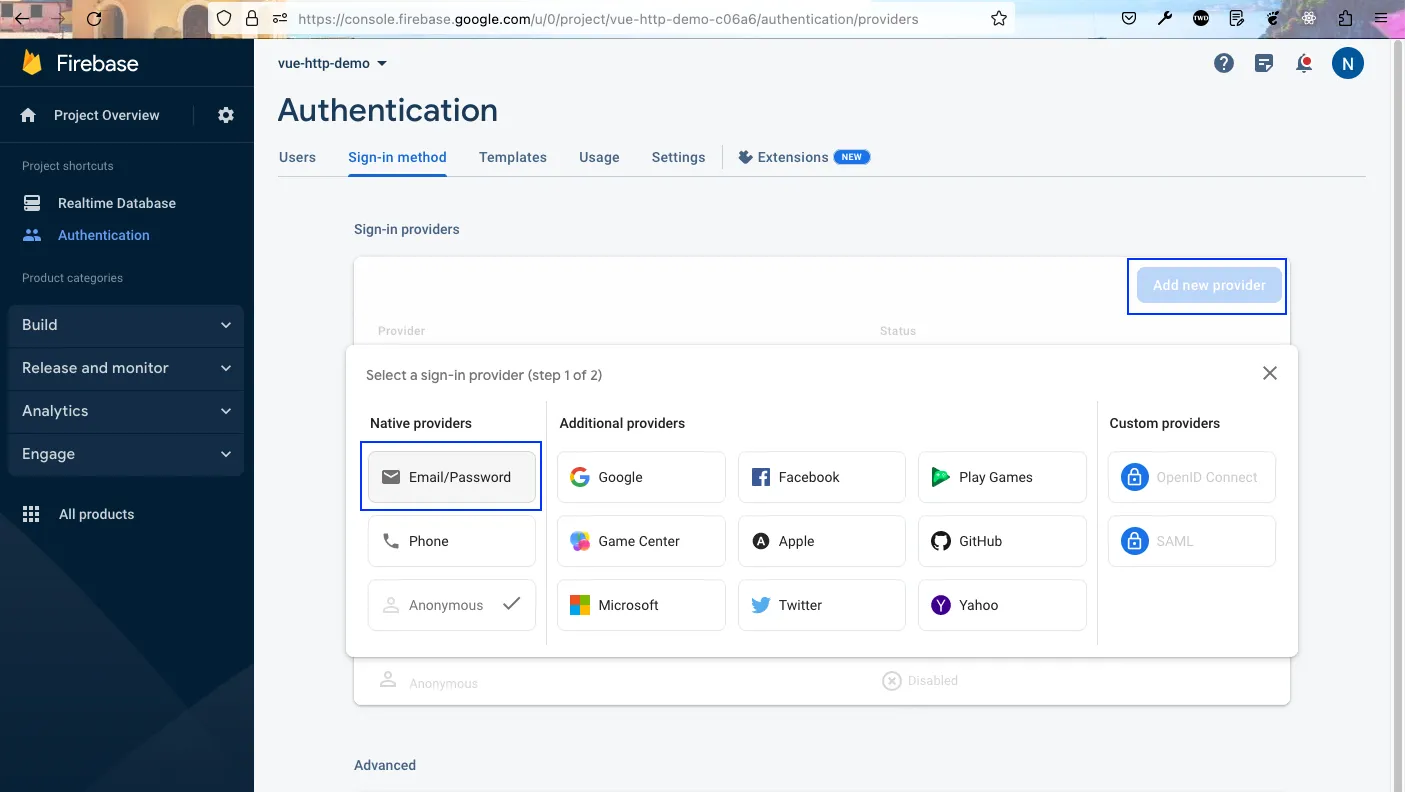Viewport: 1405px width, 792px height.
Task: Expand the Build category
Action: 126,325
